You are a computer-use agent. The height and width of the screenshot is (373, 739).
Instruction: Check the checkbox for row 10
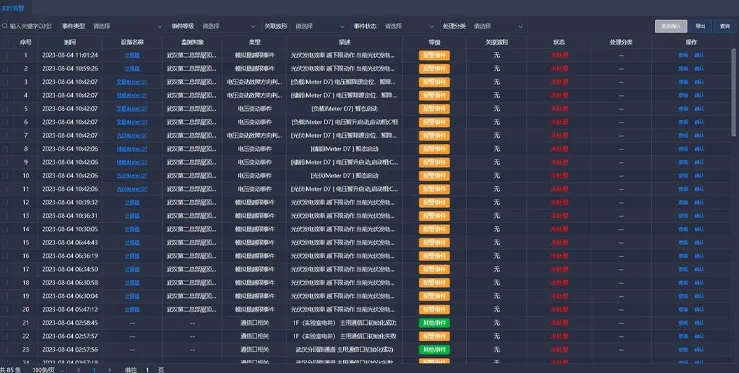pos(6,175)
